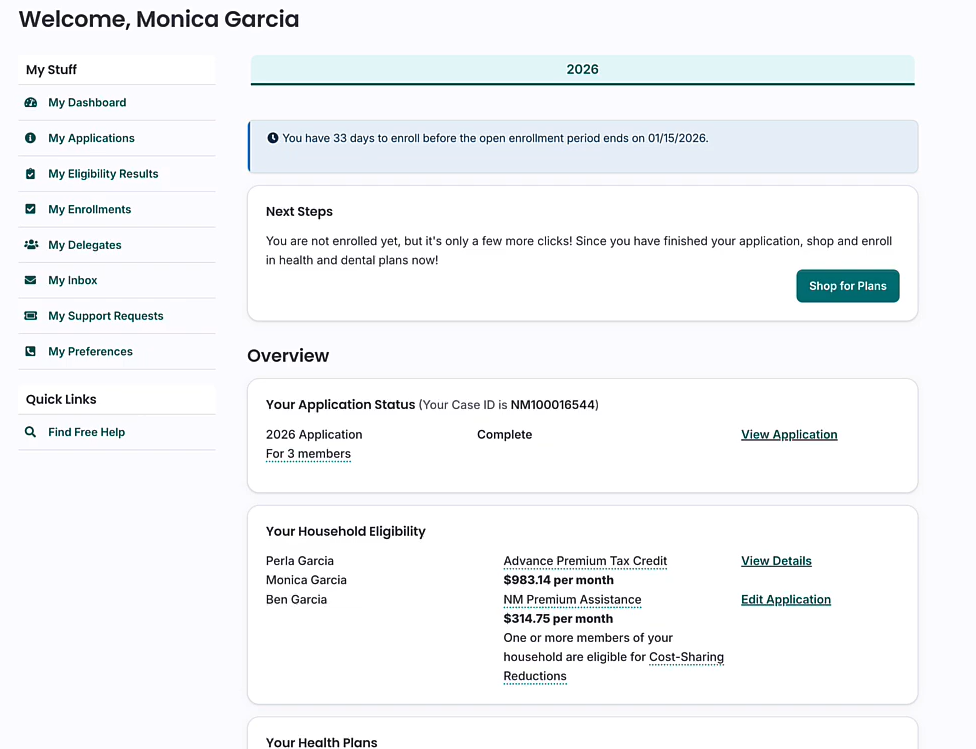This screenshot has height=749, width=976.
Task: Click the My Enrollments checkmark icon
Action: pos(30,209)
